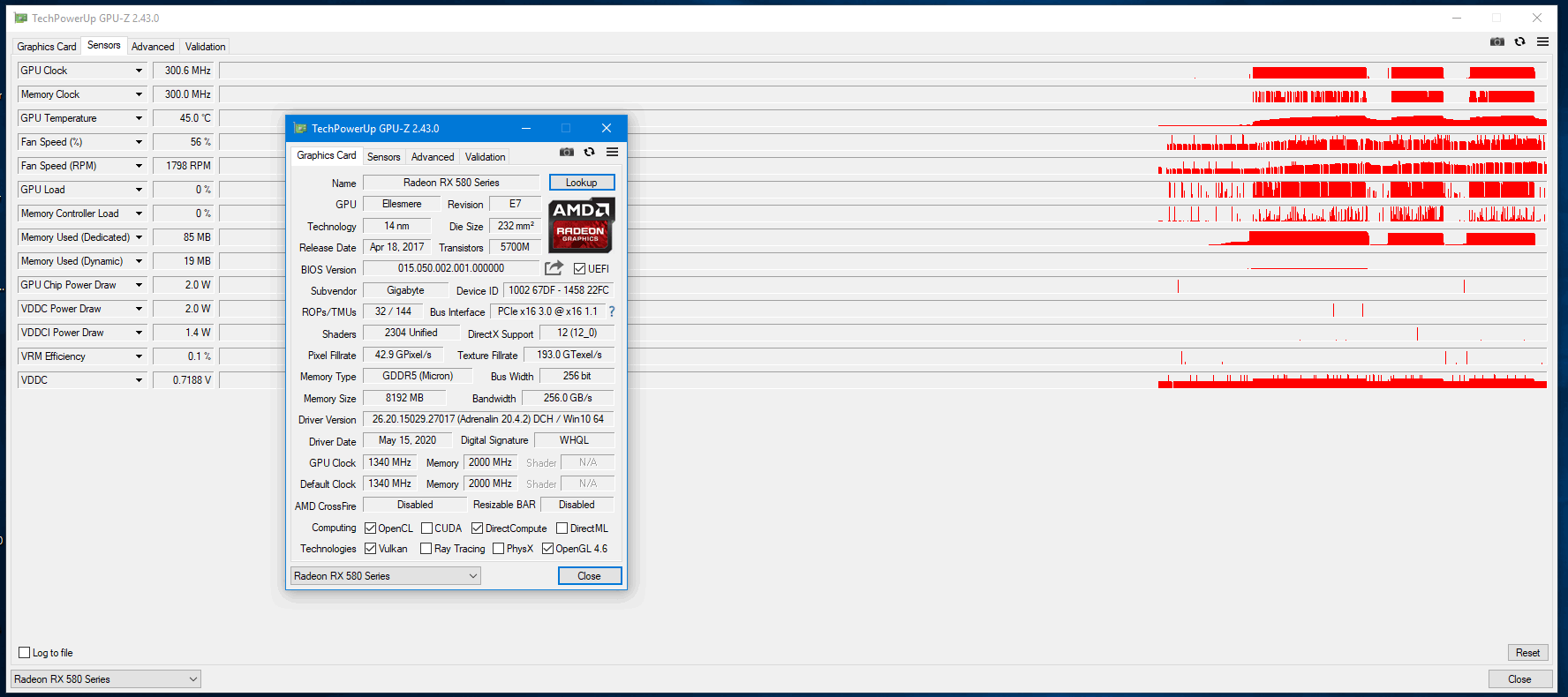Open the GPU Load sensor dropdown
1568x697 pixels.
click(139, 190)
